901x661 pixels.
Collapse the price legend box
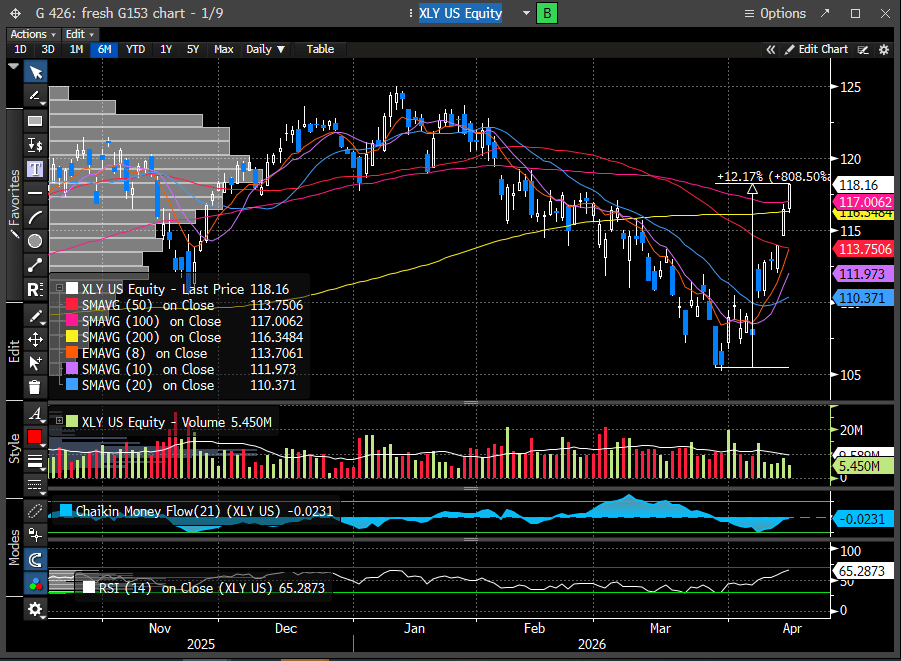(59, 289)
